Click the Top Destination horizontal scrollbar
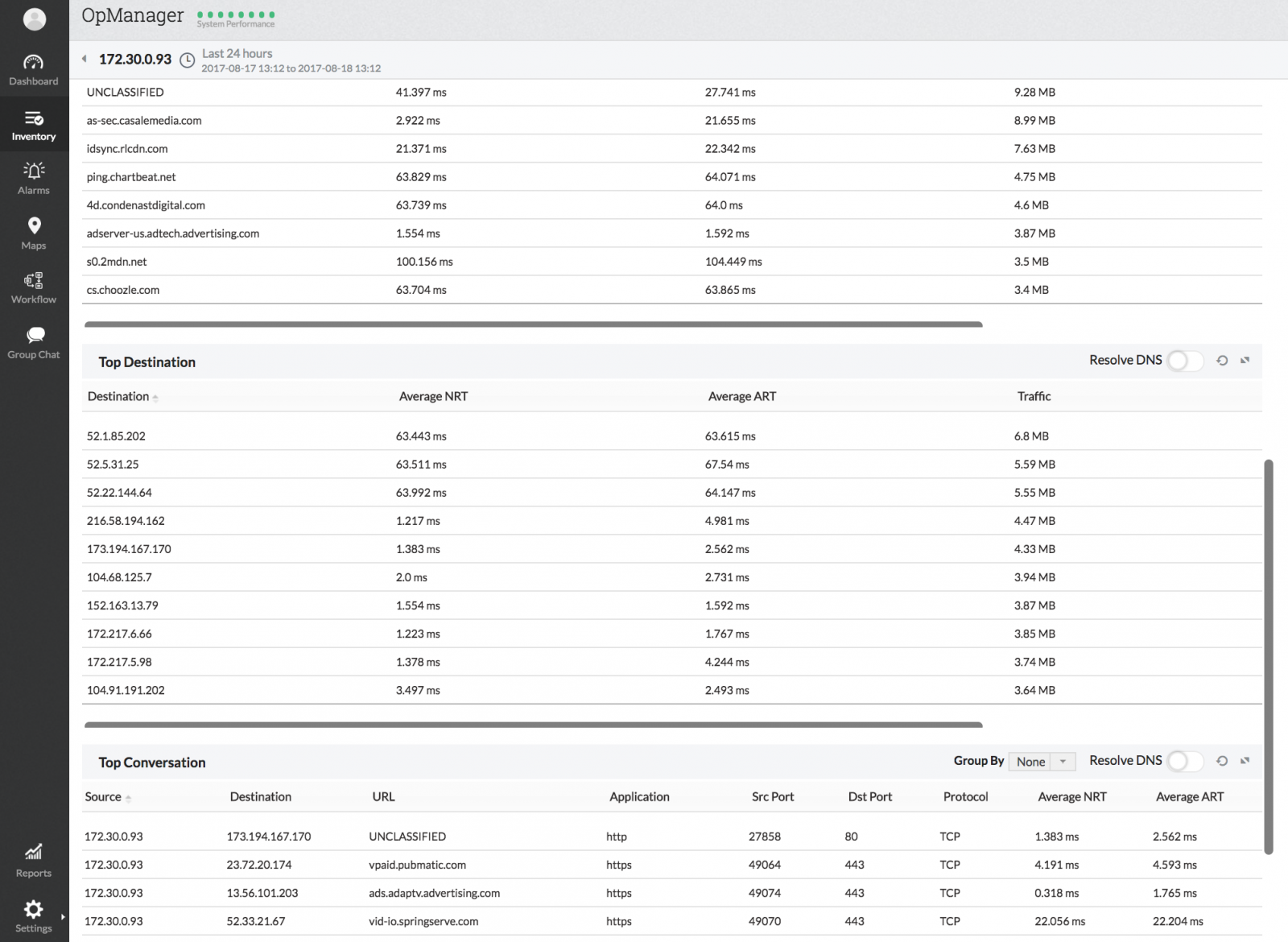Image resolution: width=1288 pixels, height=942 pixels. [533, 725]
